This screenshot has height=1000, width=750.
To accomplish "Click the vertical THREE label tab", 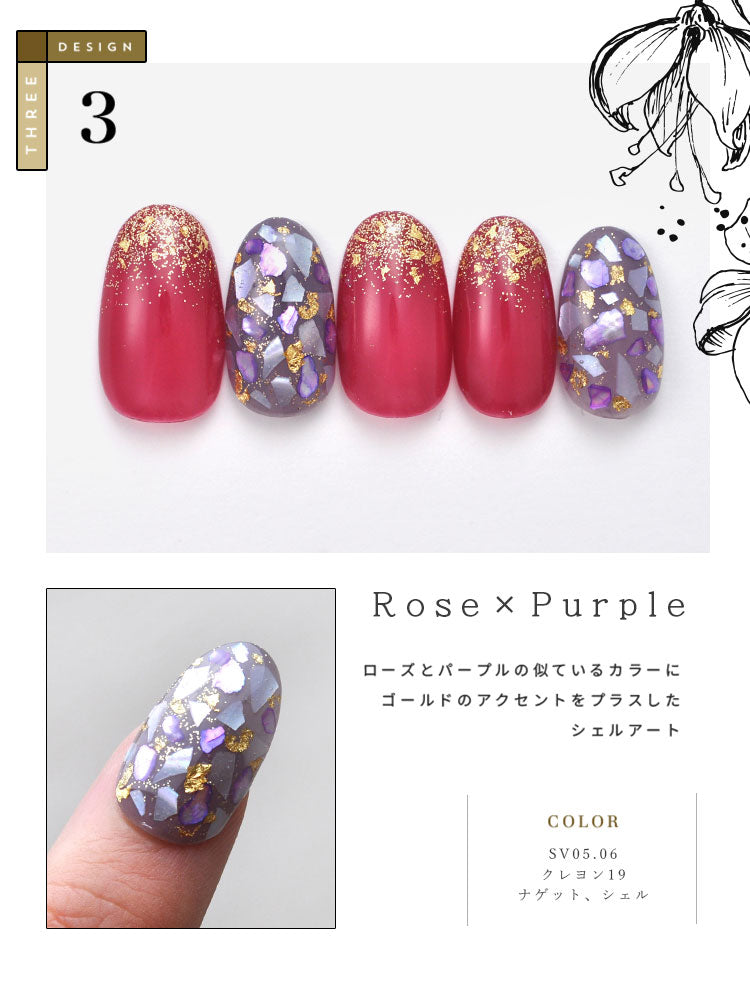I will point(32,116).
